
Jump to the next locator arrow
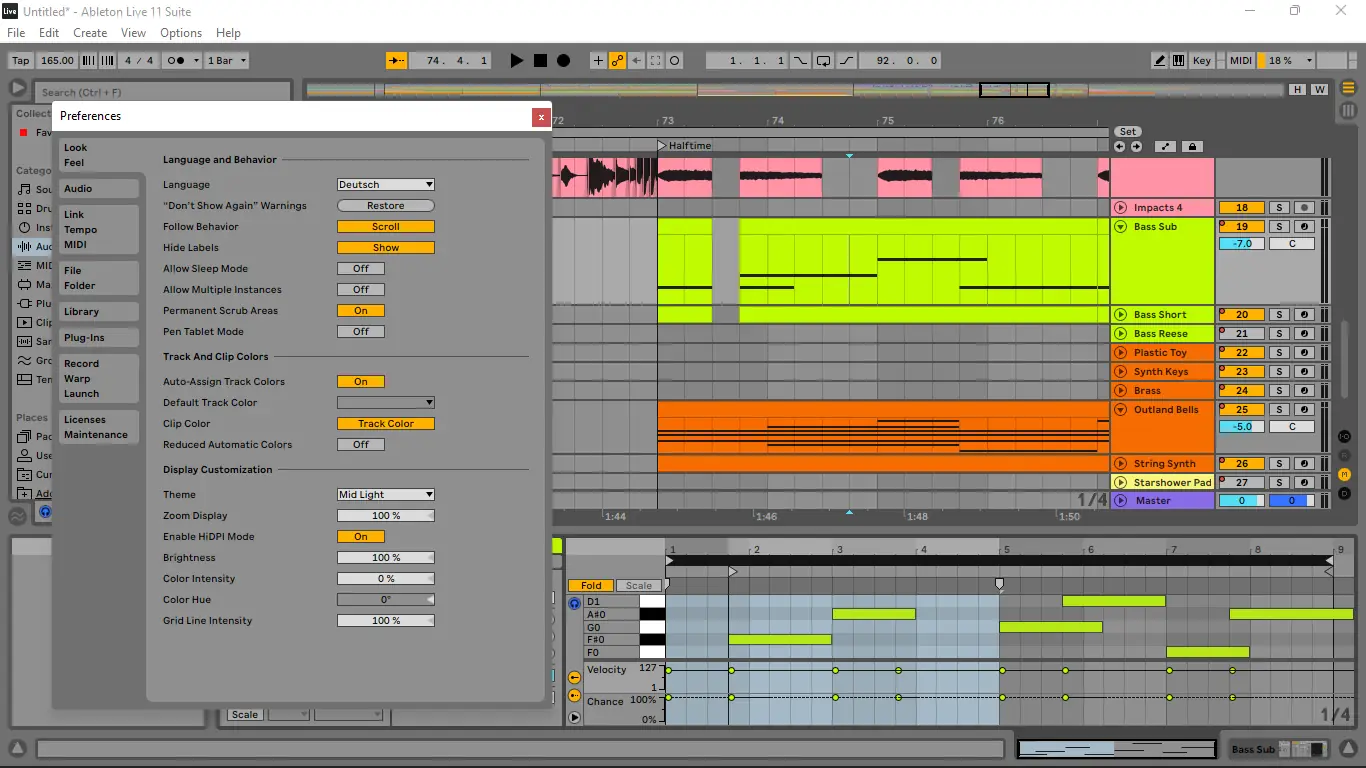point(1136,147)
